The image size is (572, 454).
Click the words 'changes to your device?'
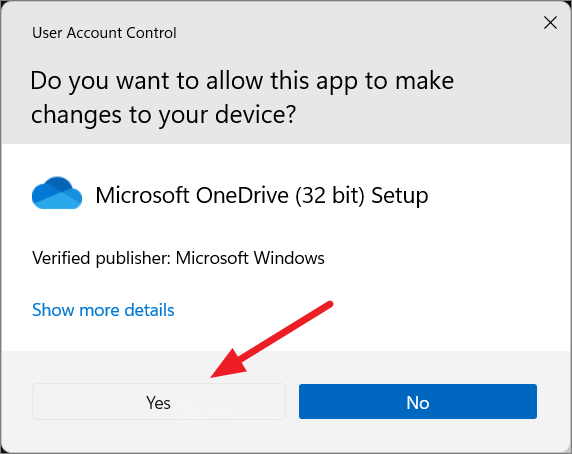(x=163, y=115)
